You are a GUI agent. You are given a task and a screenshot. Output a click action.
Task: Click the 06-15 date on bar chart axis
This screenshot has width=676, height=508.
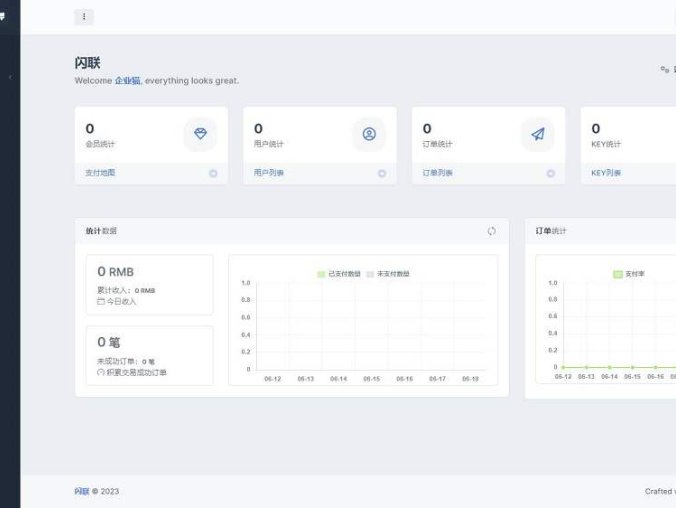click(371, 379)
